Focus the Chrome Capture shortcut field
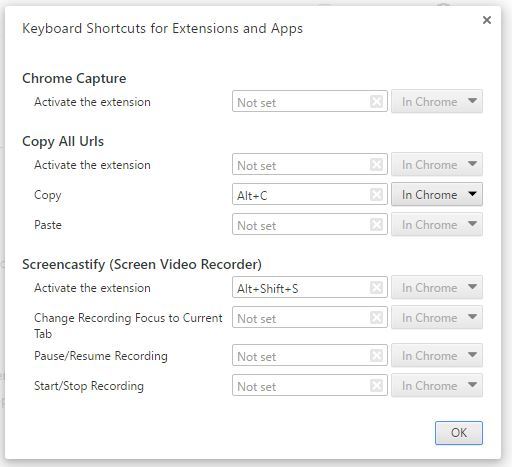Image resolution: width=512 pixels, height=467 pixels. pos(310,101)
